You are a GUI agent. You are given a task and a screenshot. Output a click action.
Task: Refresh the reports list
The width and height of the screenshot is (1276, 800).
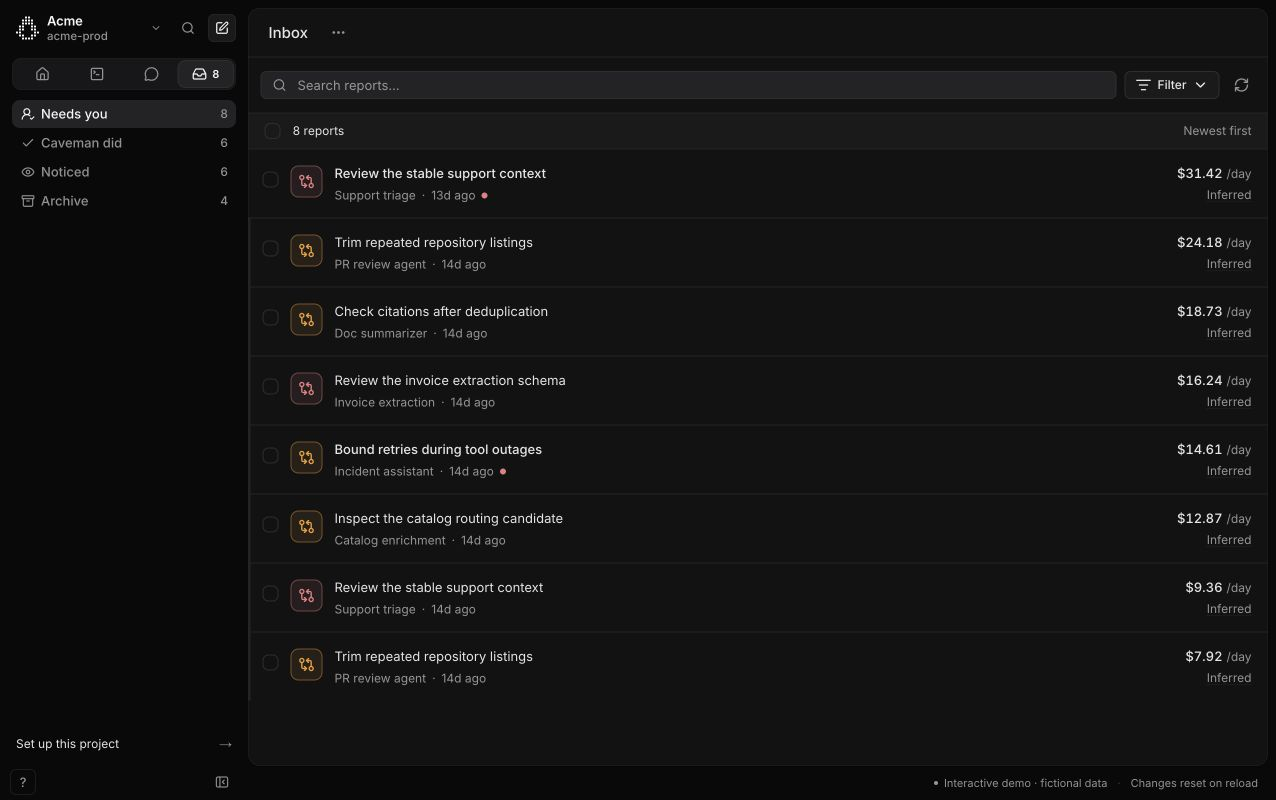(x=1241, y=85)
